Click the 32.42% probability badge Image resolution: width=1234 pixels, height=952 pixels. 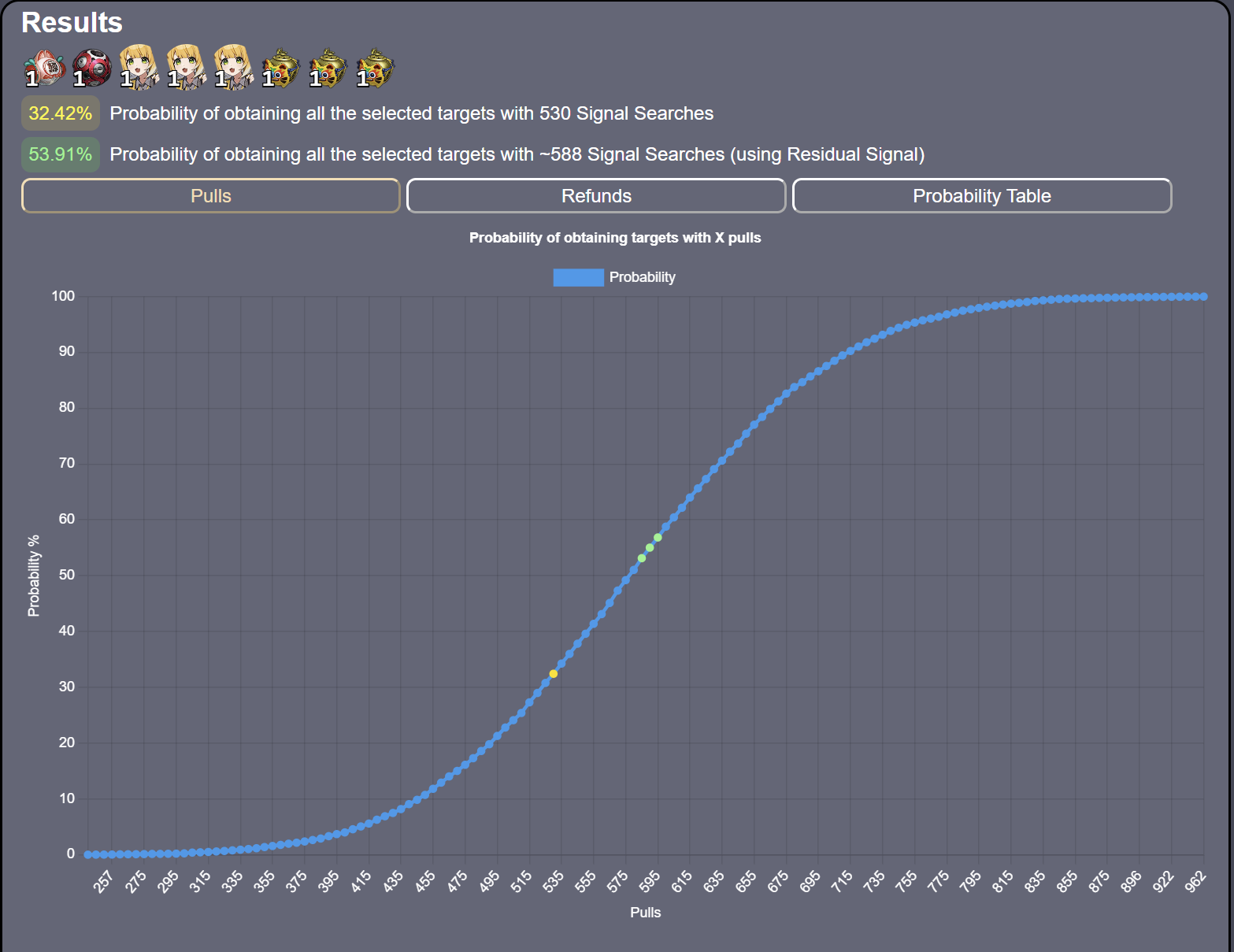pos(61,113)
